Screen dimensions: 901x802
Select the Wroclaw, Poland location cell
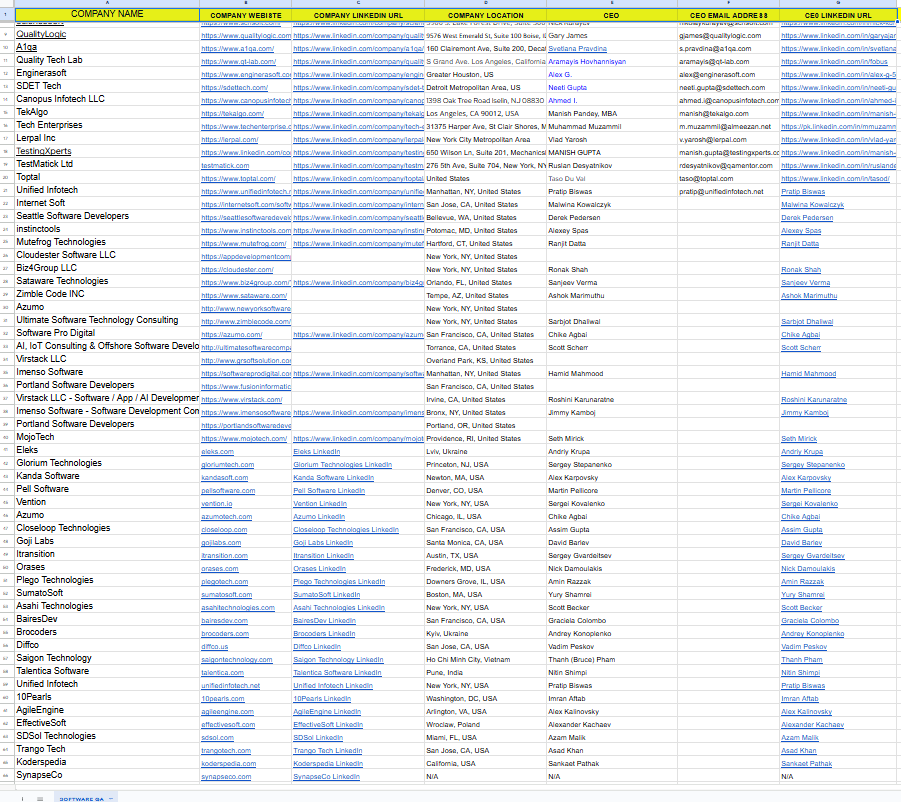tap(486, 724)
